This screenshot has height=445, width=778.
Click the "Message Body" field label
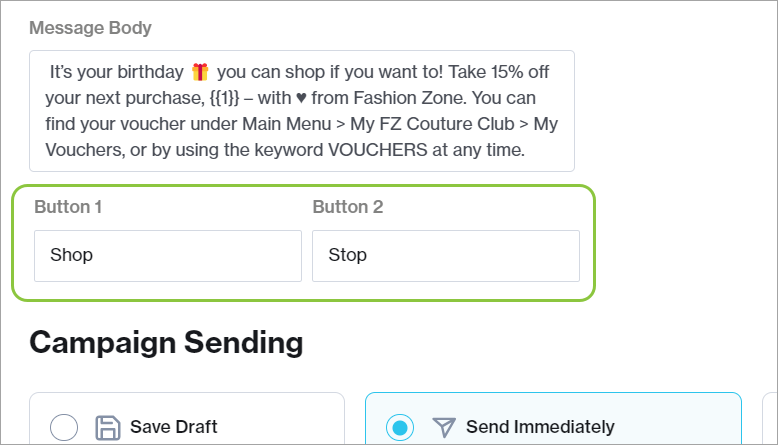pyautogui.click(x=90, y=27)
